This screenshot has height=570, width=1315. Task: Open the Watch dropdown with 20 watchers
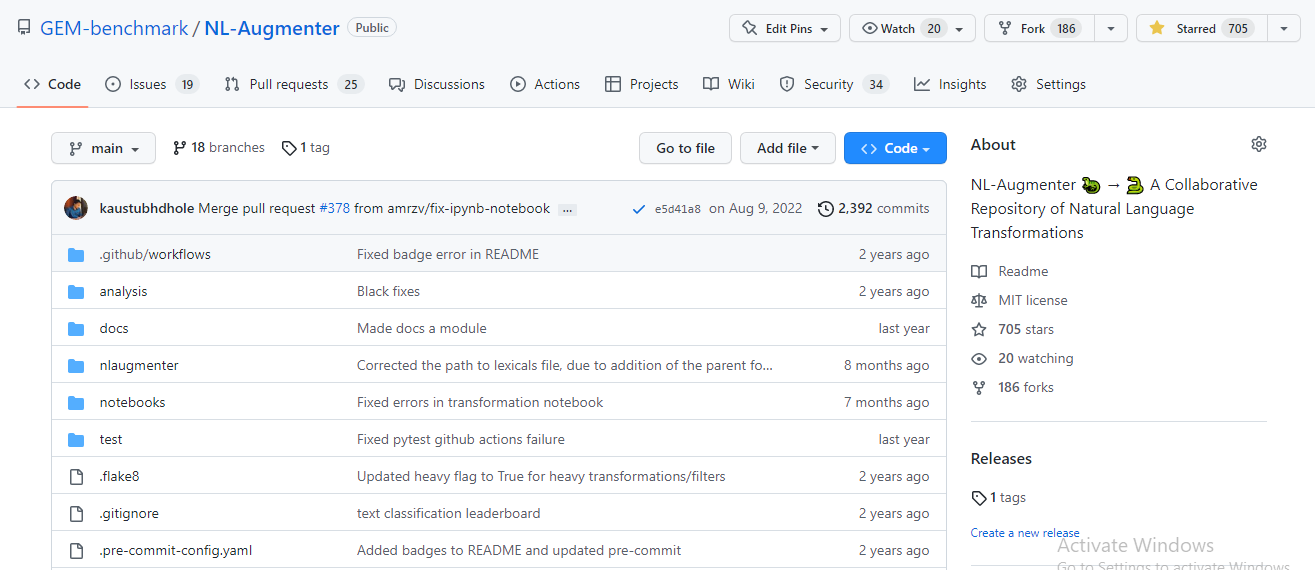point(912,29)
